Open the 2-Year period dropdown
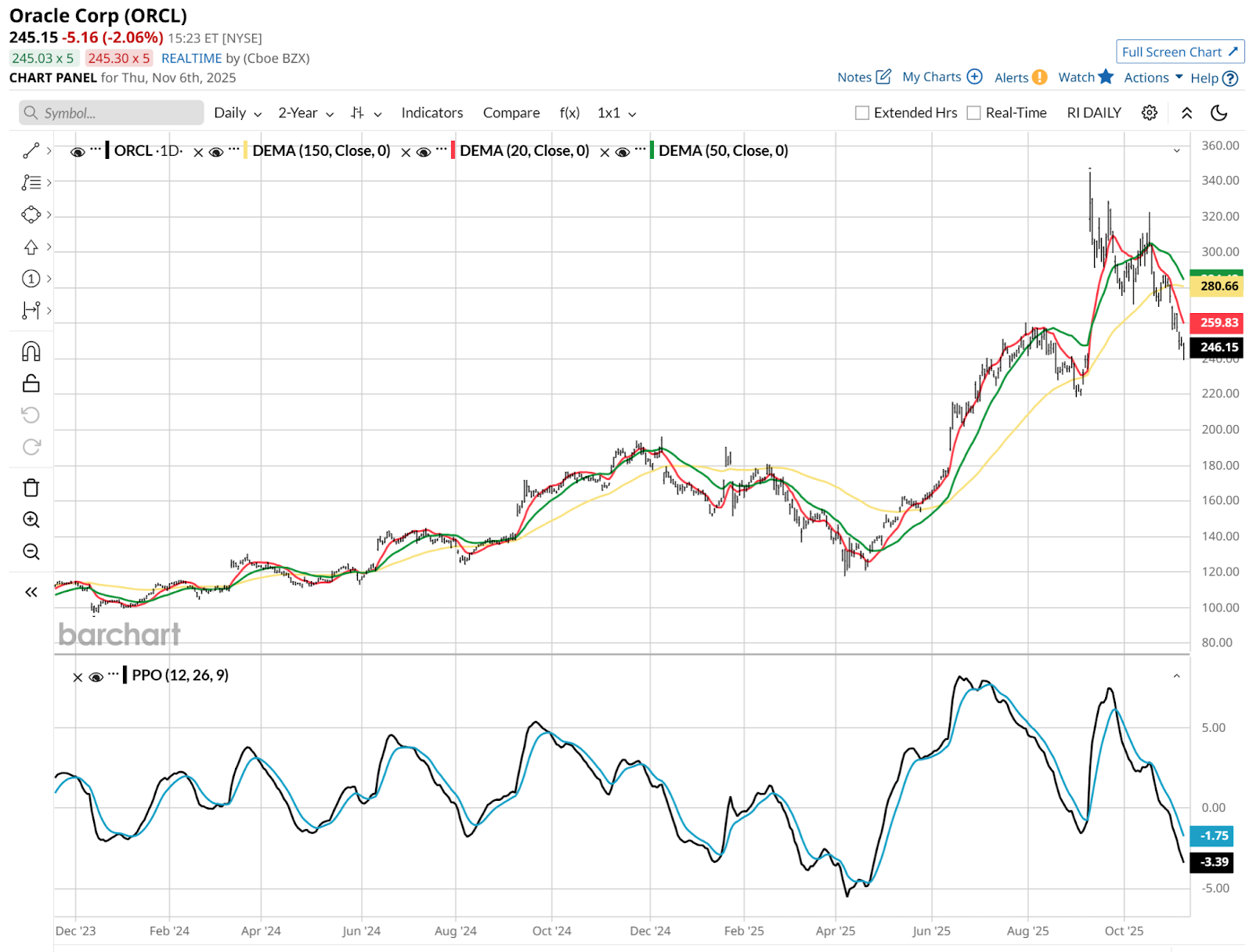 [305, 113]
